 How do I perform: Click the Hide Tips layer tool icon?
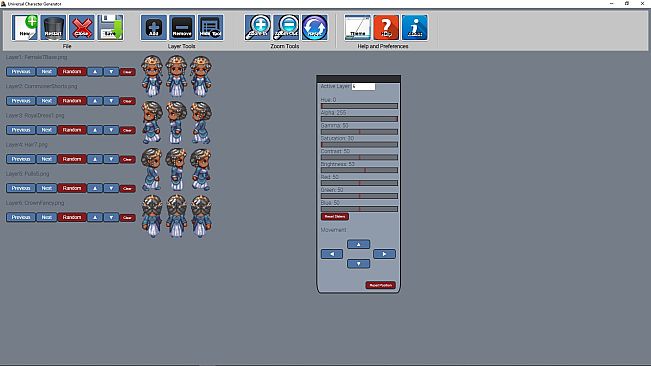[x=210, y=27]
